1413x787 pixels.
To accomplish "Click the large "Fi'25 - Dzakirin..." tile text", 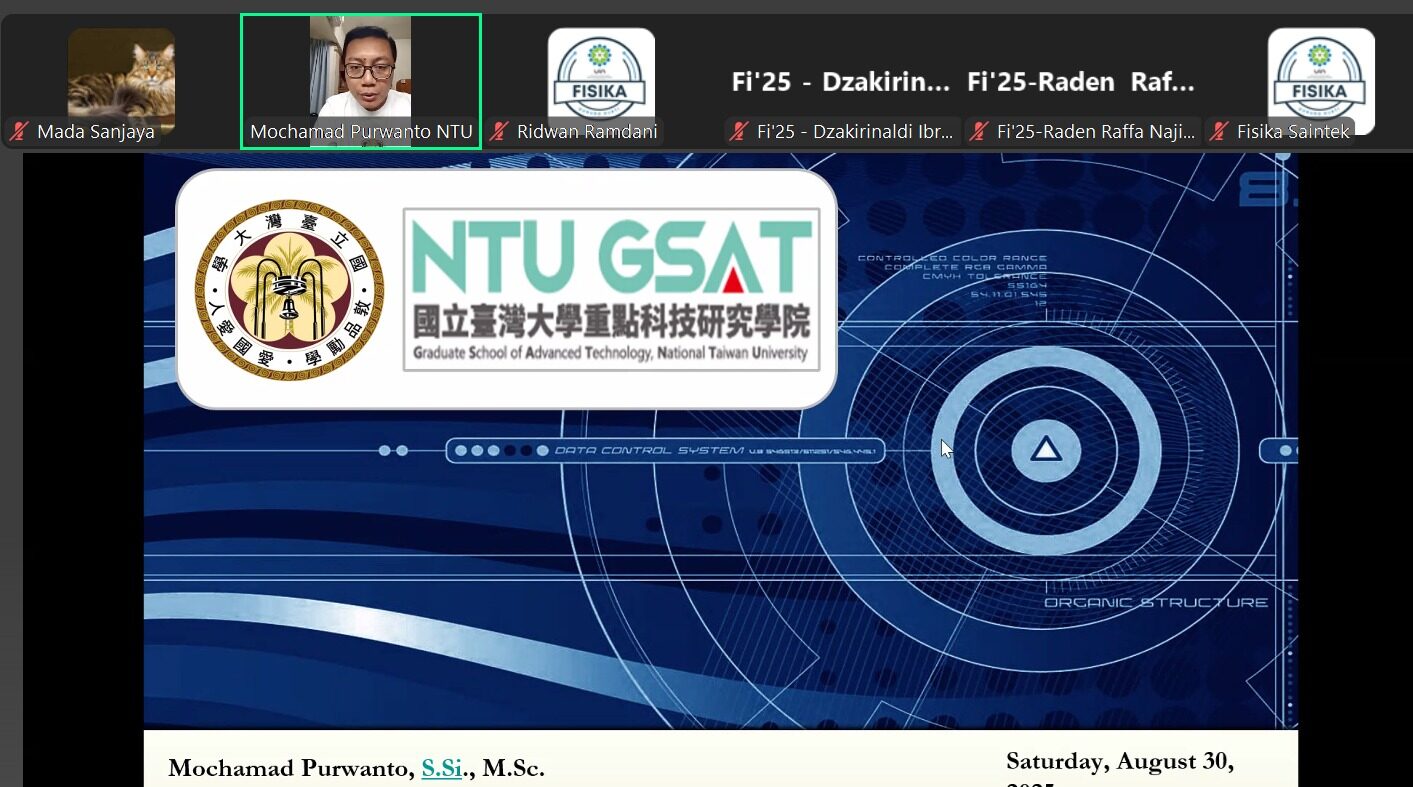I will point(840,82).
